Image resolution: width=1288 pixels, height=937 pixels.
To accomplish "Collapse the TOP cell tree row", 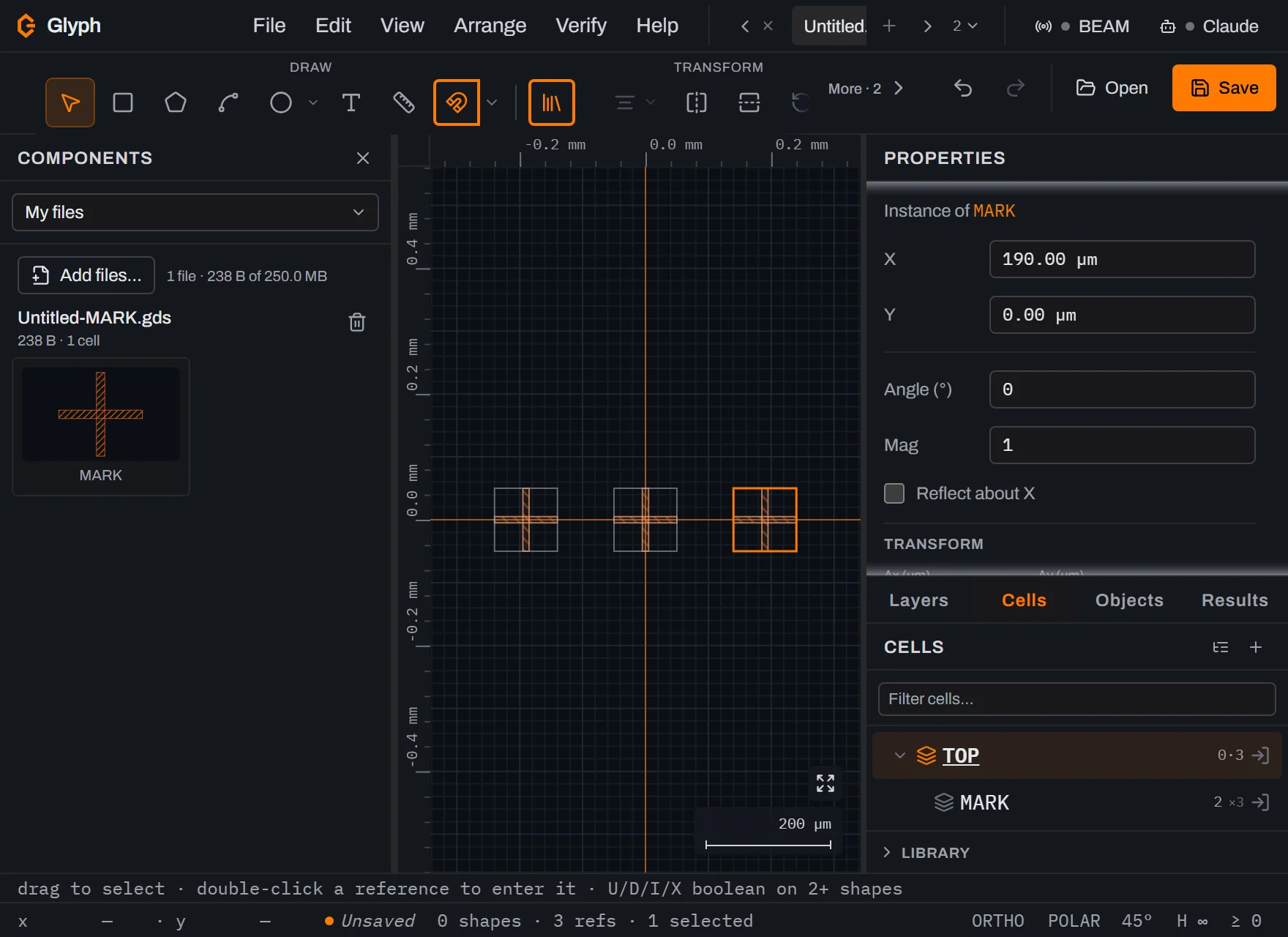I will coord(900,755).
